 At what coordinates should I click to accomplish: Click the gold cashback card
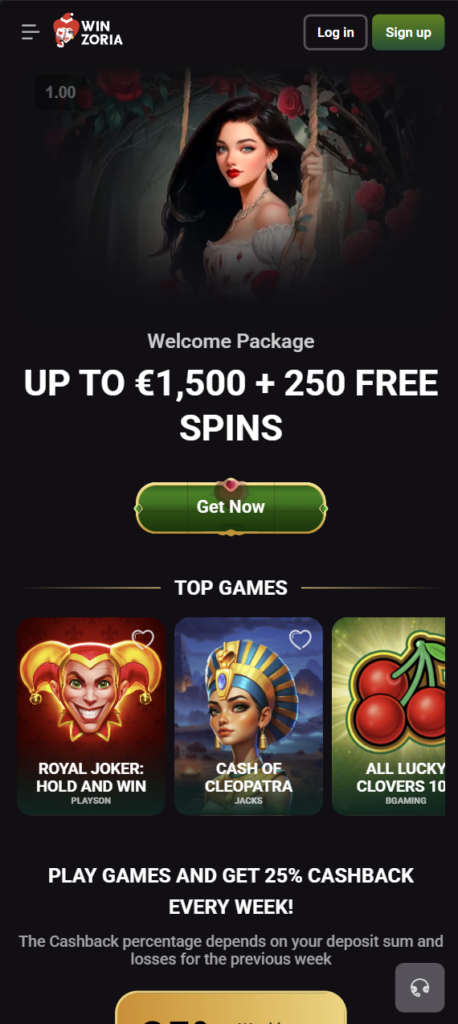(x=231, y=1007)
